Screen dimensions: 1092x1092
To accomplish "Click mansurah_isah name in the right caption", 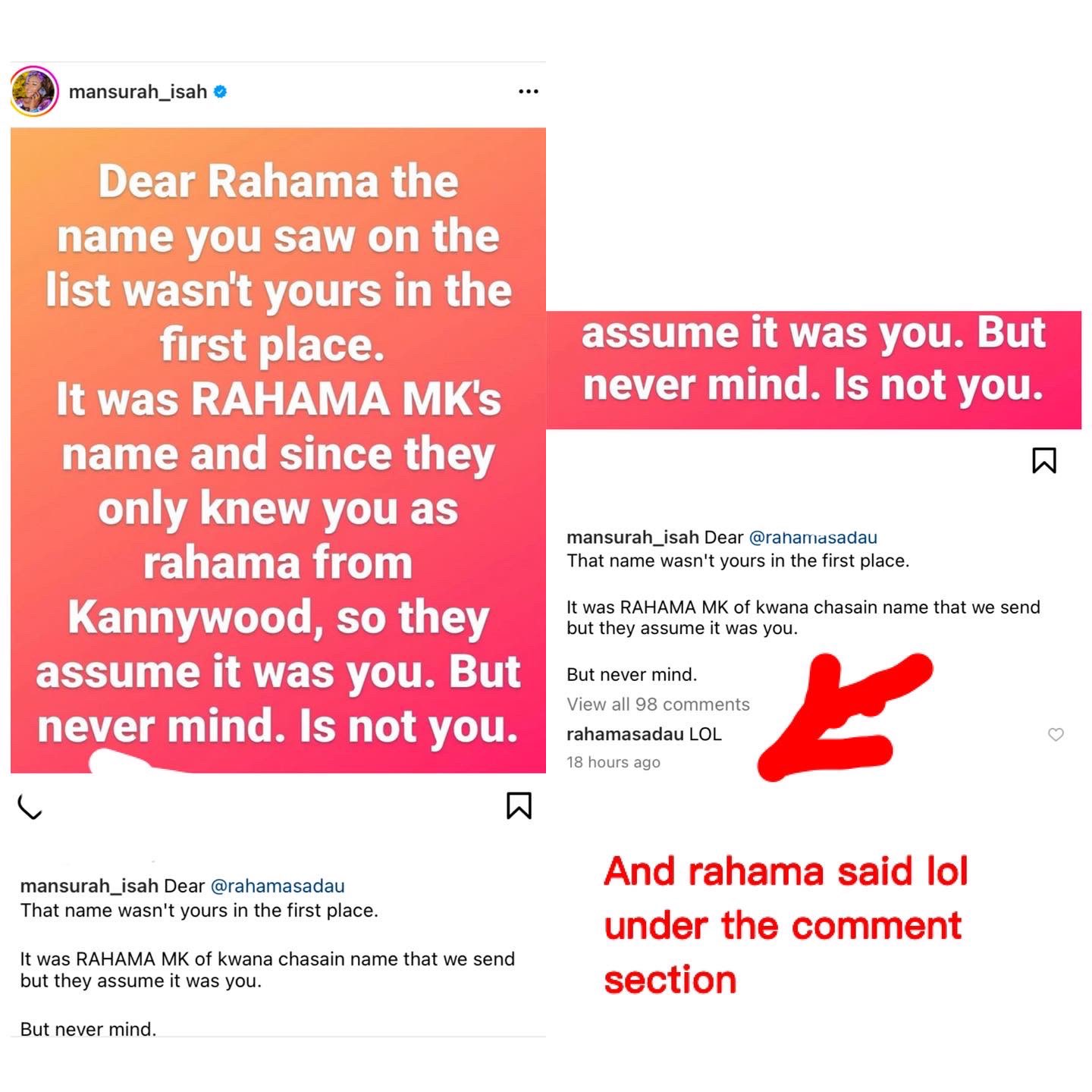I will (x=632, y=538).
